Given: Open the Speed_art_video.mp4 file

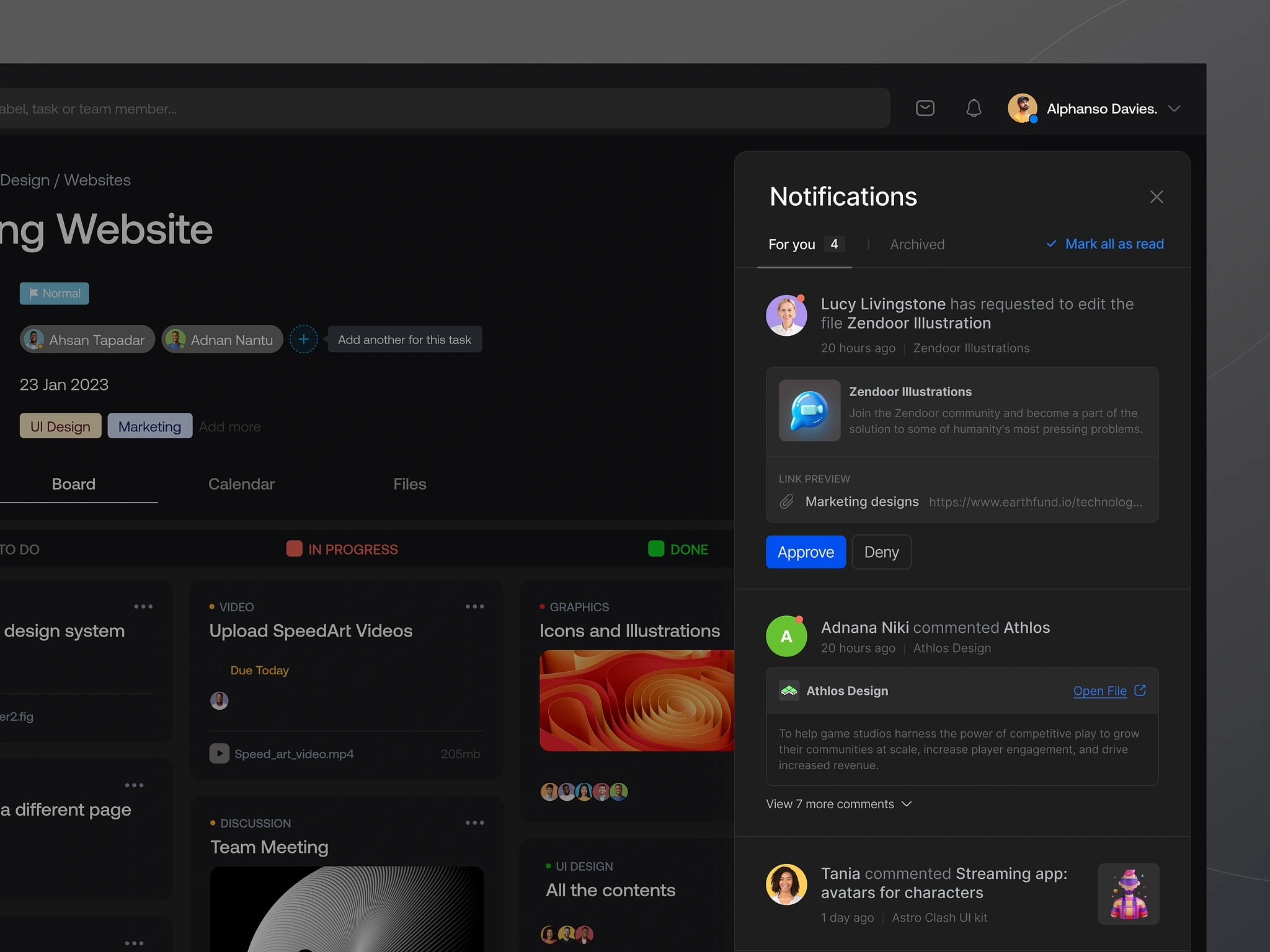Looking at the screenshot, I should [294, 754].
